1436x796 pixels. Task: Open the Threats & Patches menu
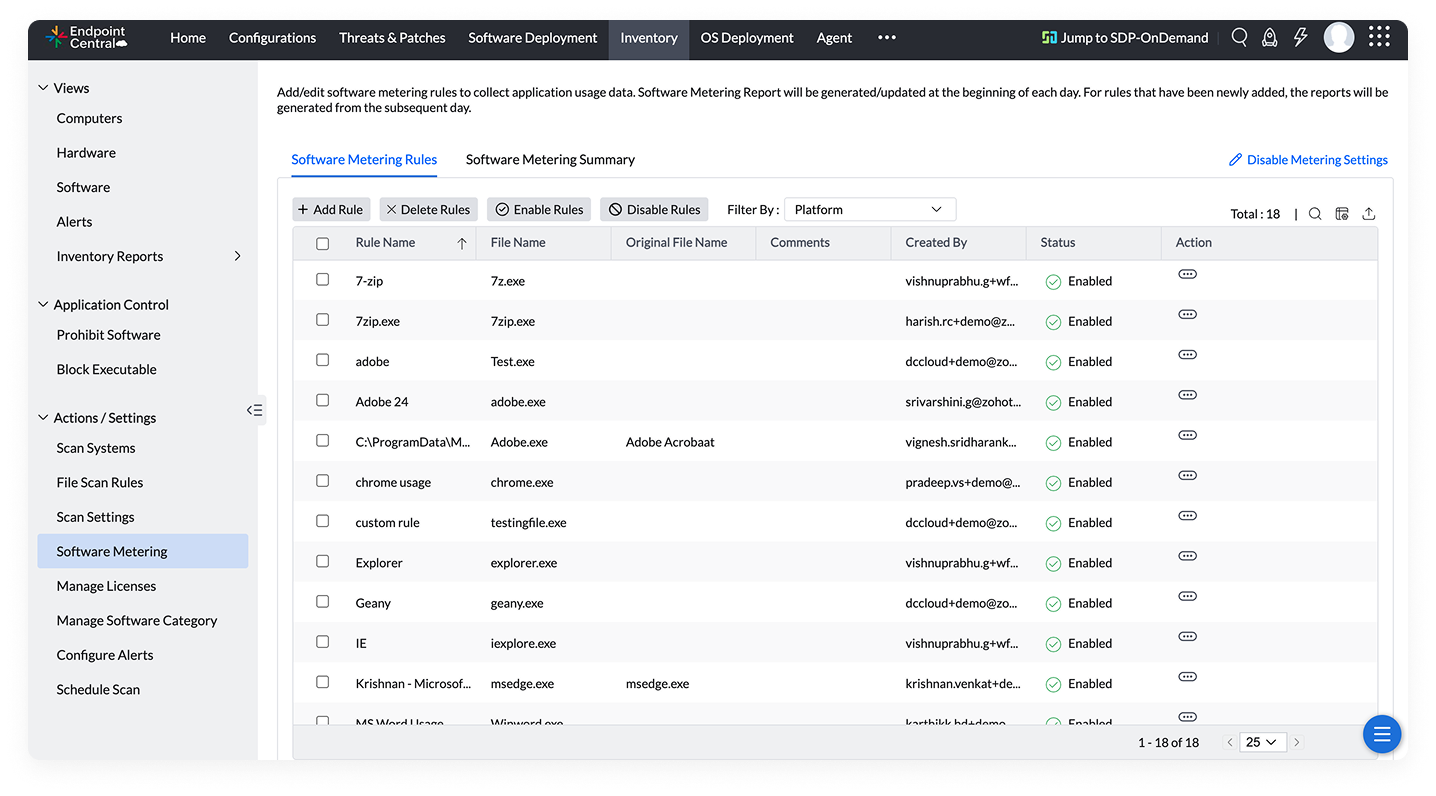pos(392,38)
